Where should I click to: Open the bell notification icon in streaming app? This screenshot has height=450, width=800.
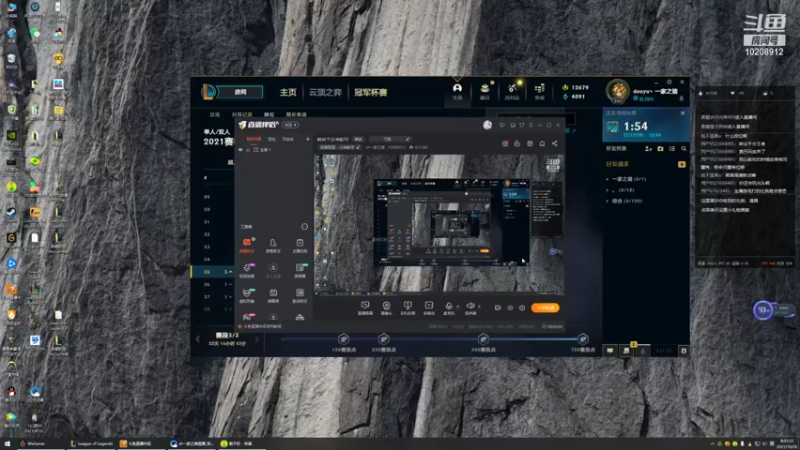[x=542, y=143]
